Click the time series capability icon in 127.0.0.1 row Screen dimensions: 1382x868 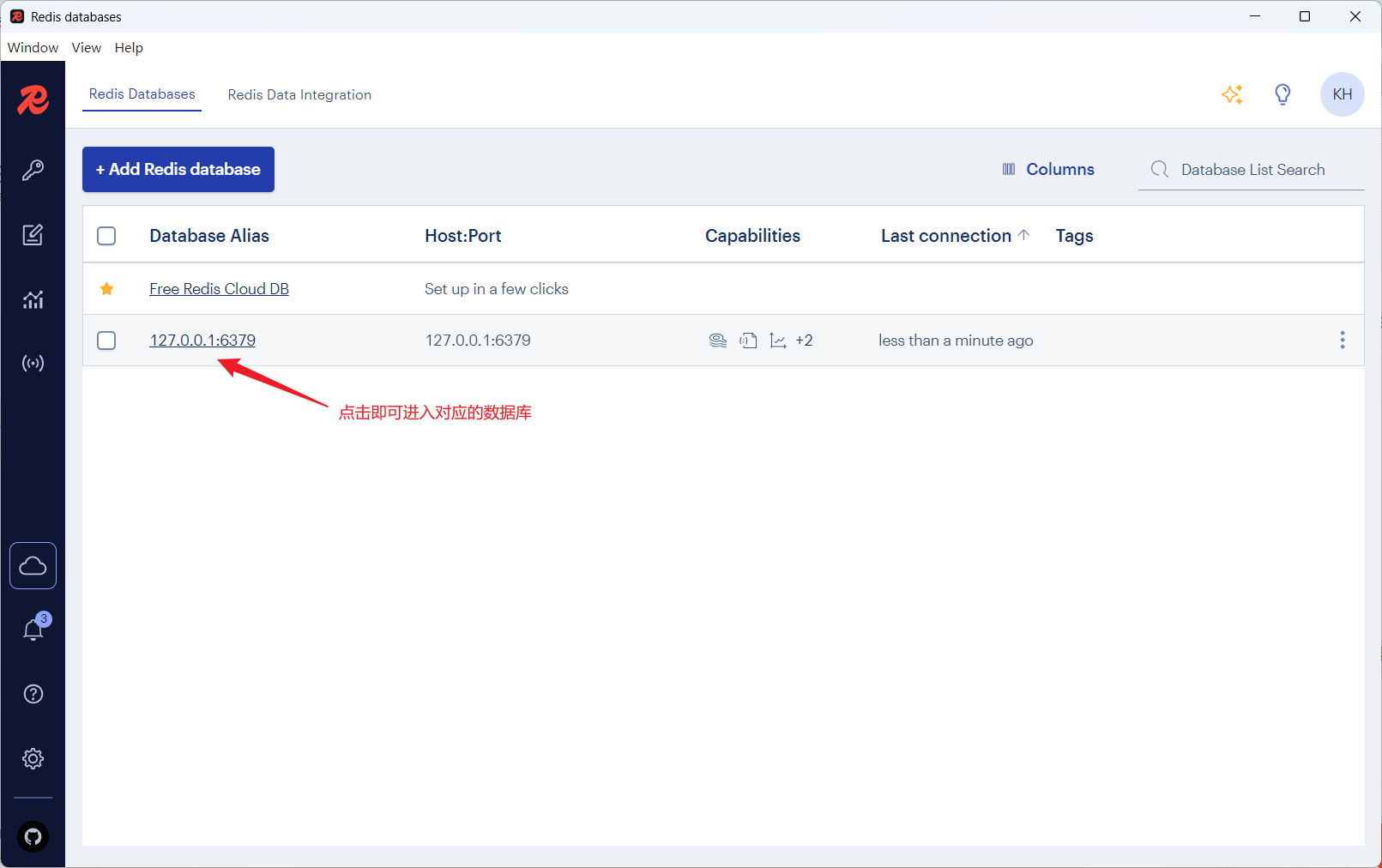[778, 341]
